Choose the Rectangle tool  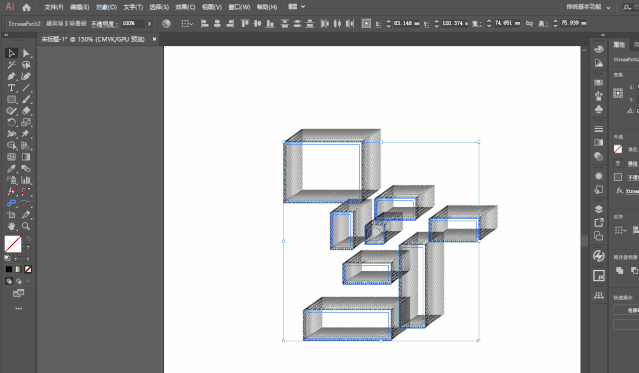tap(11, 99)
